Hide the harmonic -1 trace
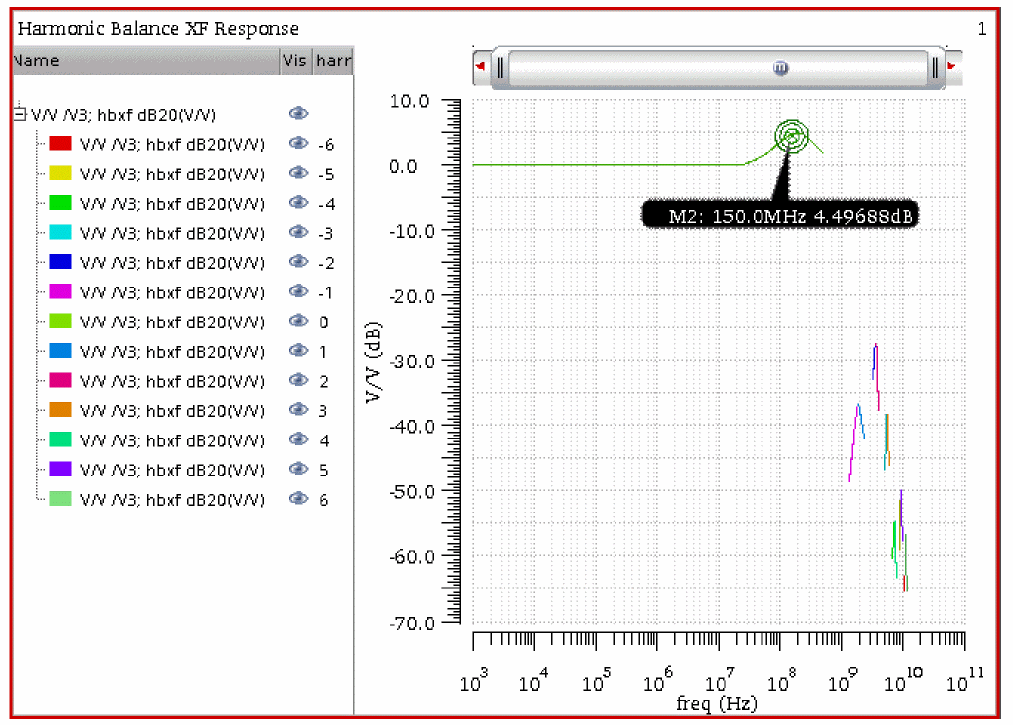The image size is (1013, 725). tap(298, 291)
